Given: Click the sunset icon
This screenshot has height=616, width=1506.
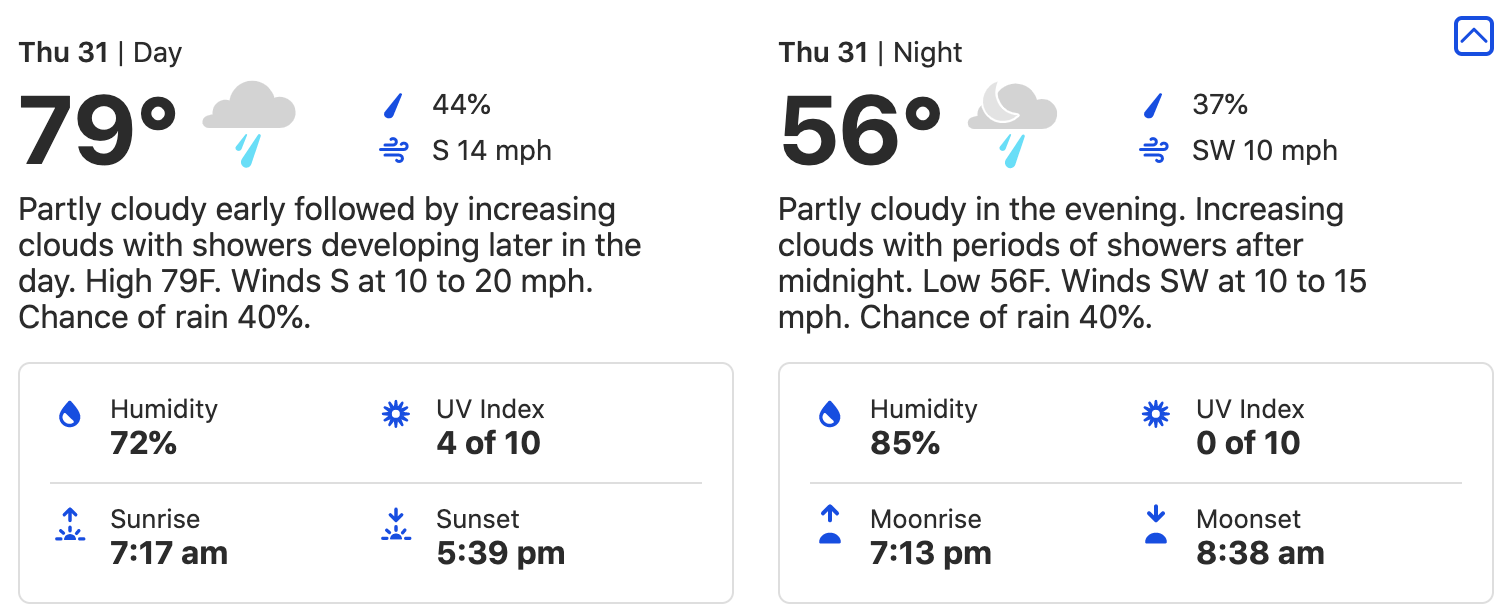Looking at the screenshot, I should [x=396, y=525].
